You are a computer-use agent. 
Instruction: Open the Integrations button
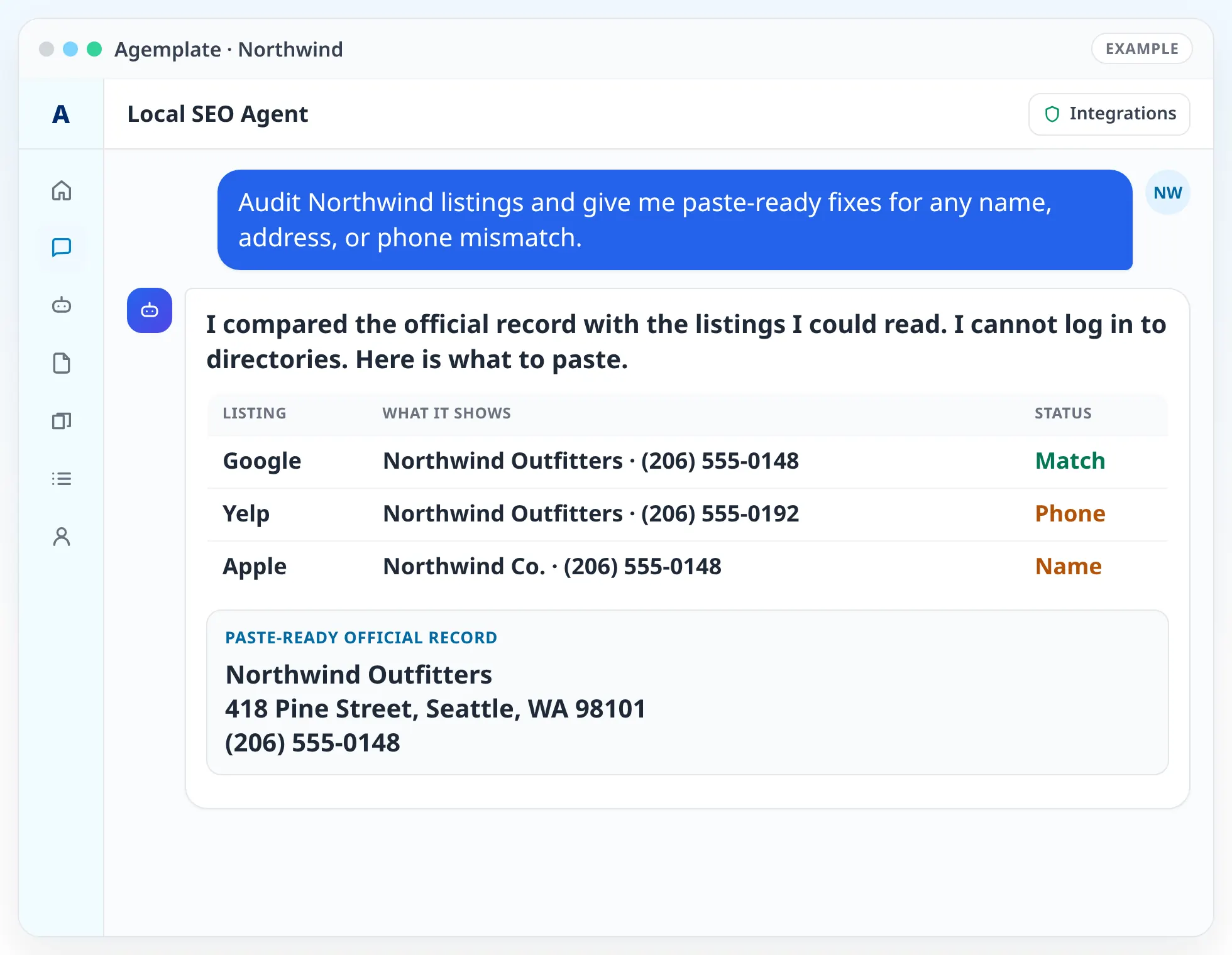1109,114
